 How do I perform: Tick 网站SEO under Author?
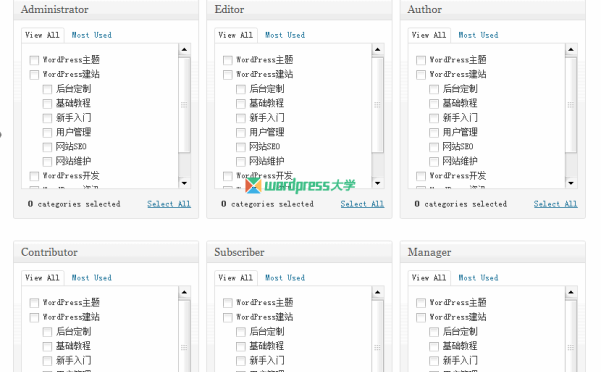coord(434,147)
